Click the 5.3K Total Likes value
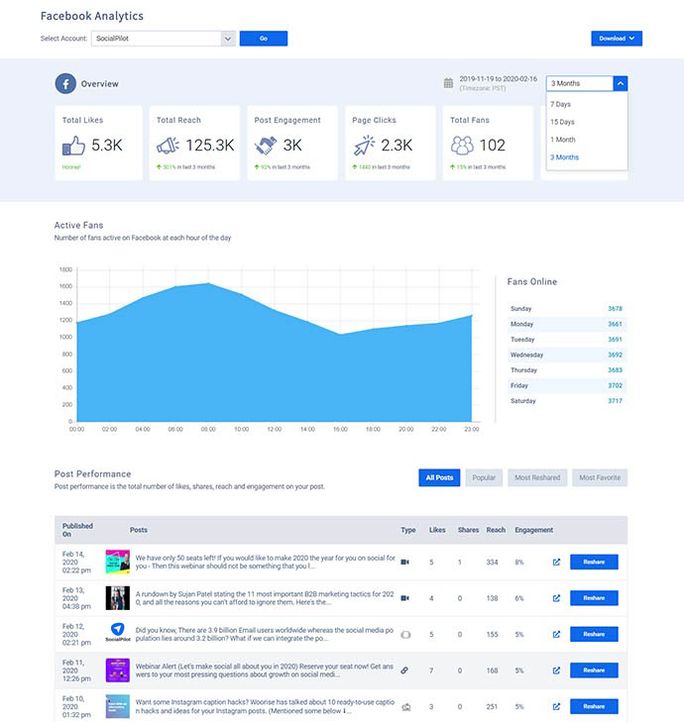The image size is (684, 723). (x=107, y=145)
